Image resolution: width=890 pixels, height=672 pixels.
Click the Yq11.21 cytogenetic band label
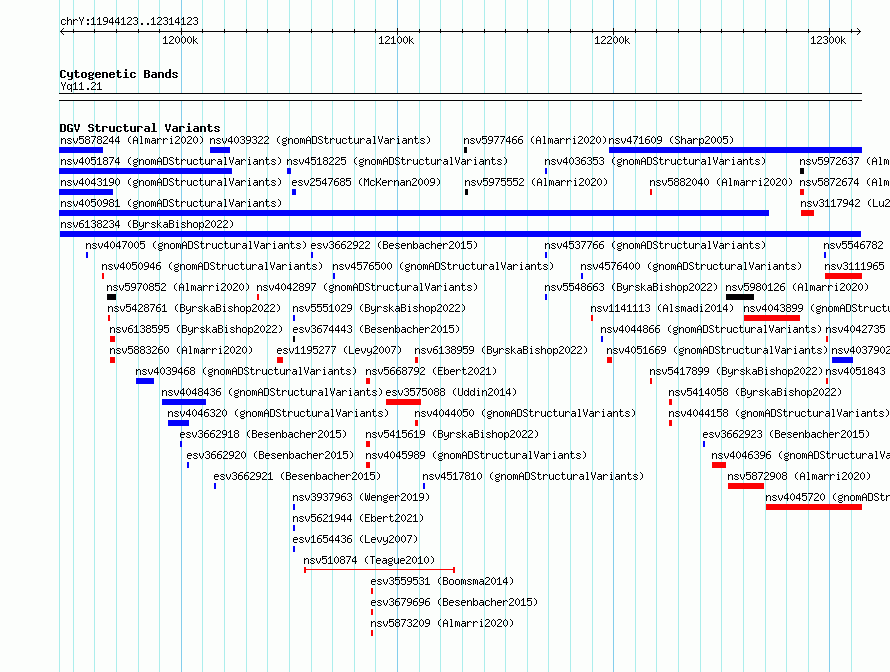click(x=81, y=86)
